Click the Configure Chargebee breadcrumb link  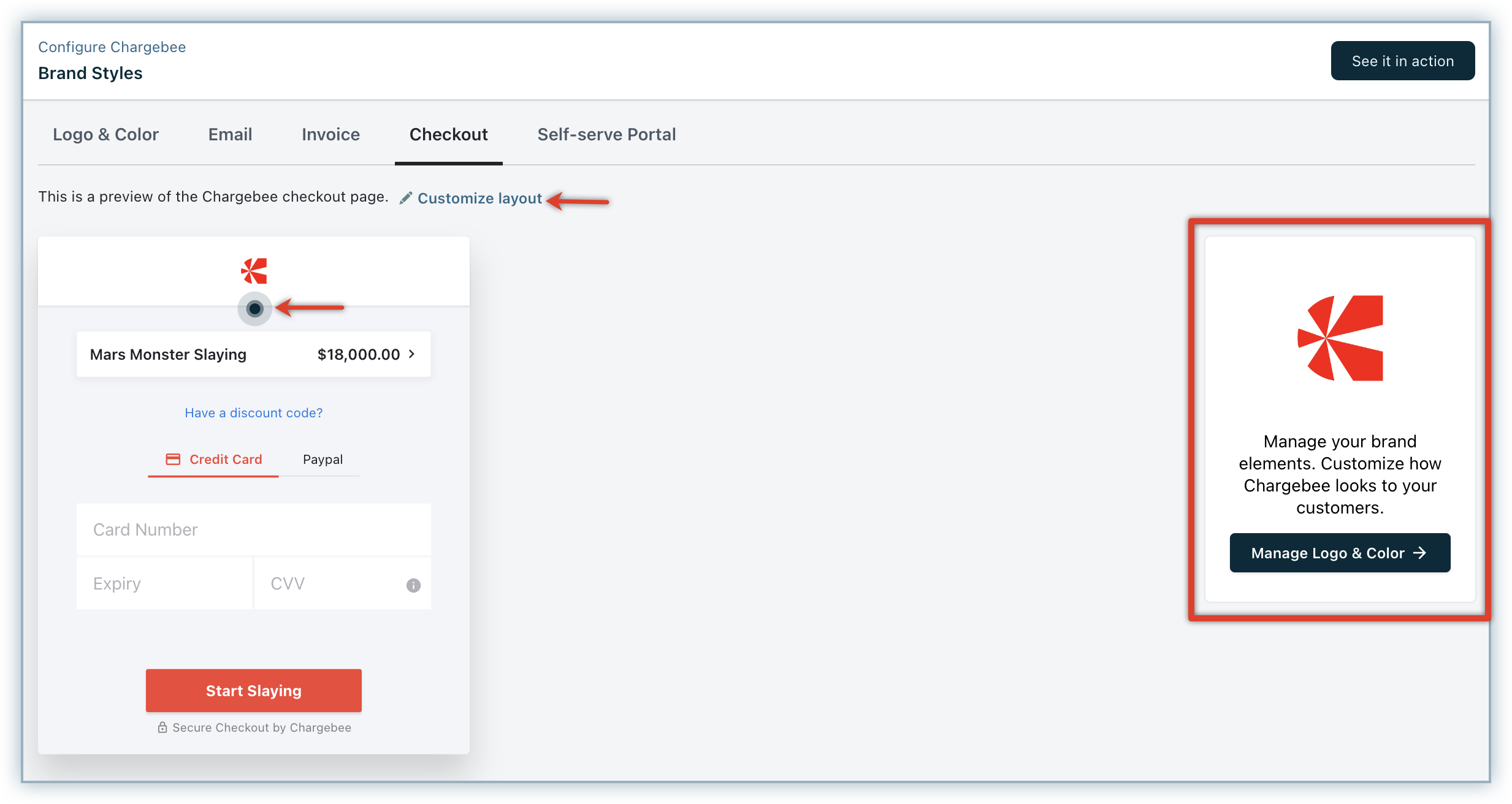click(112, 47)
